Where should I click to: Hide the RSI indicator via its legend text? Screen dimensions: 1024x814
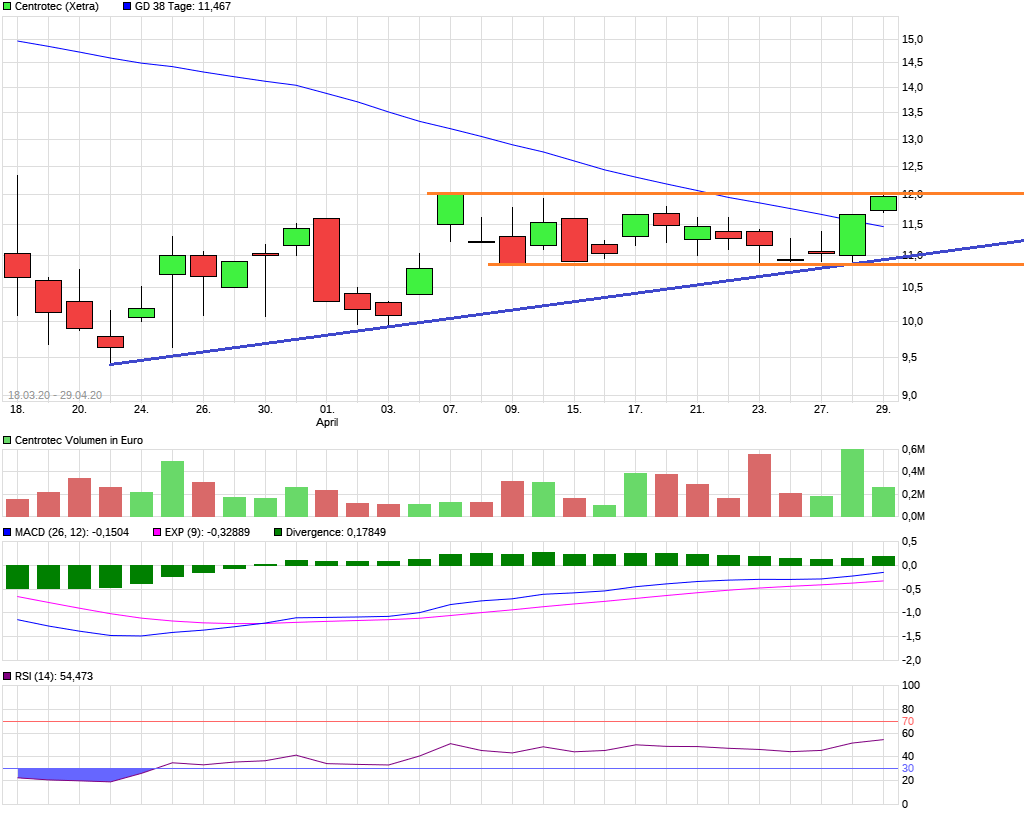pos(55,675)
